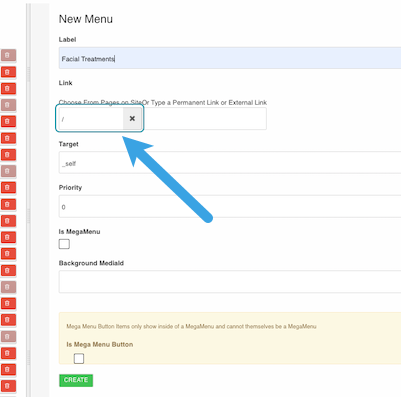Clear the page link with the X icon
The height and width of the screenshot is (397, 401).
tap(132, 118)
